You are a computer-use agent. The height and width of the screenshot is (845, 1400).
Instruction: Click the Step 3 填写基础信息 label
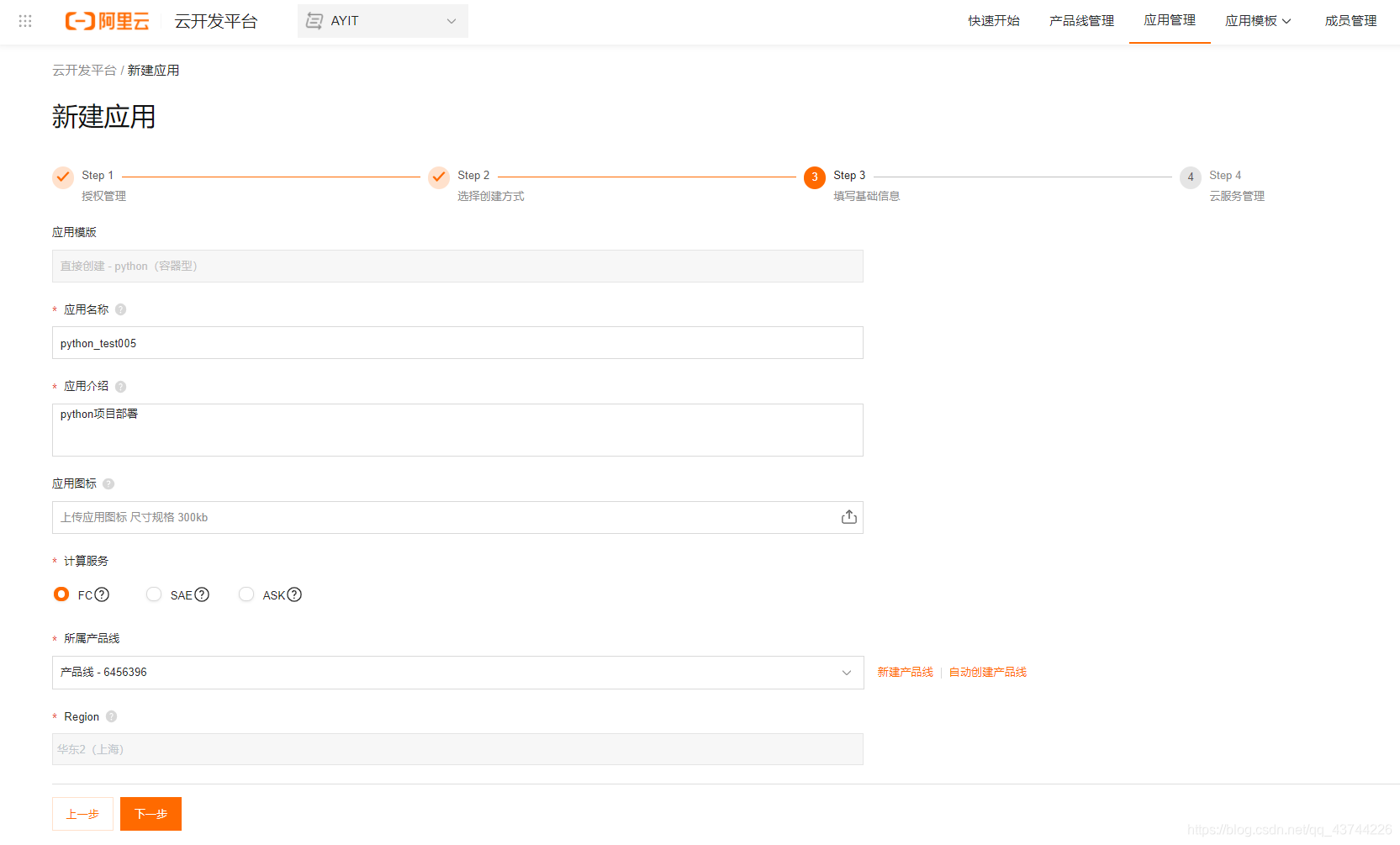point(867,196)
